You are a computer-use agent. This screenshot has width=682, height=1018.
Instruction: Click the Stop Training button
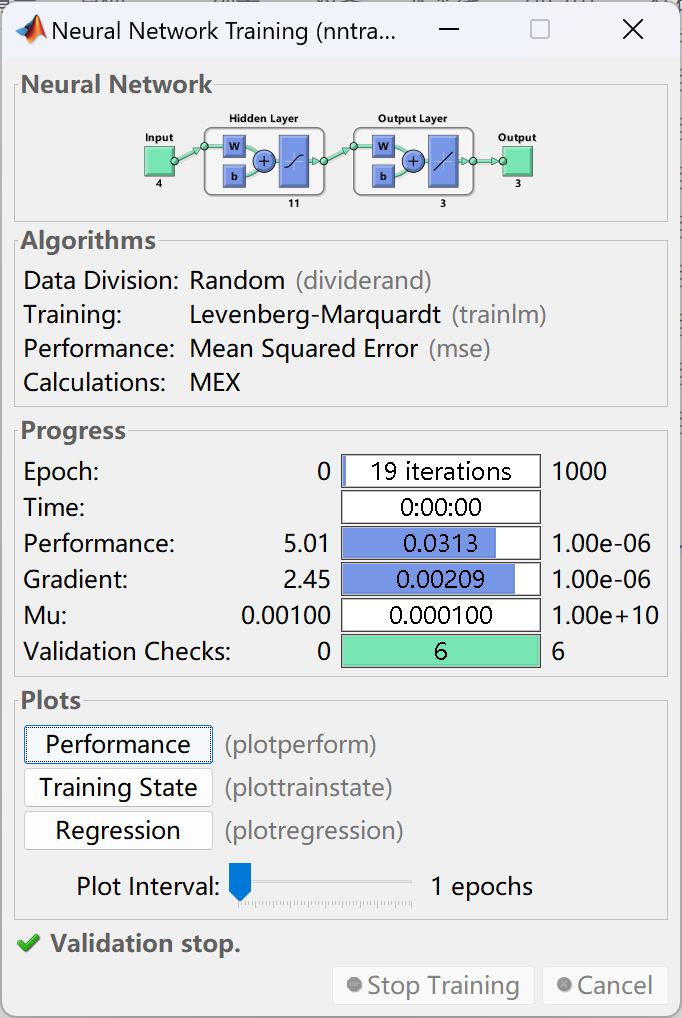click(x=433, y=985)
